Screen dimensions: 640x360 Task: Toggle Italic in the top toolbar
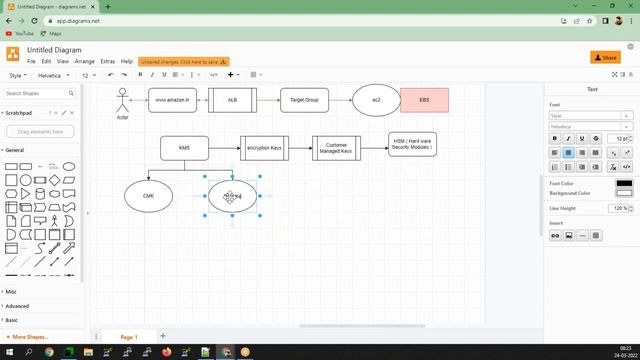click(x=152, y=75)
